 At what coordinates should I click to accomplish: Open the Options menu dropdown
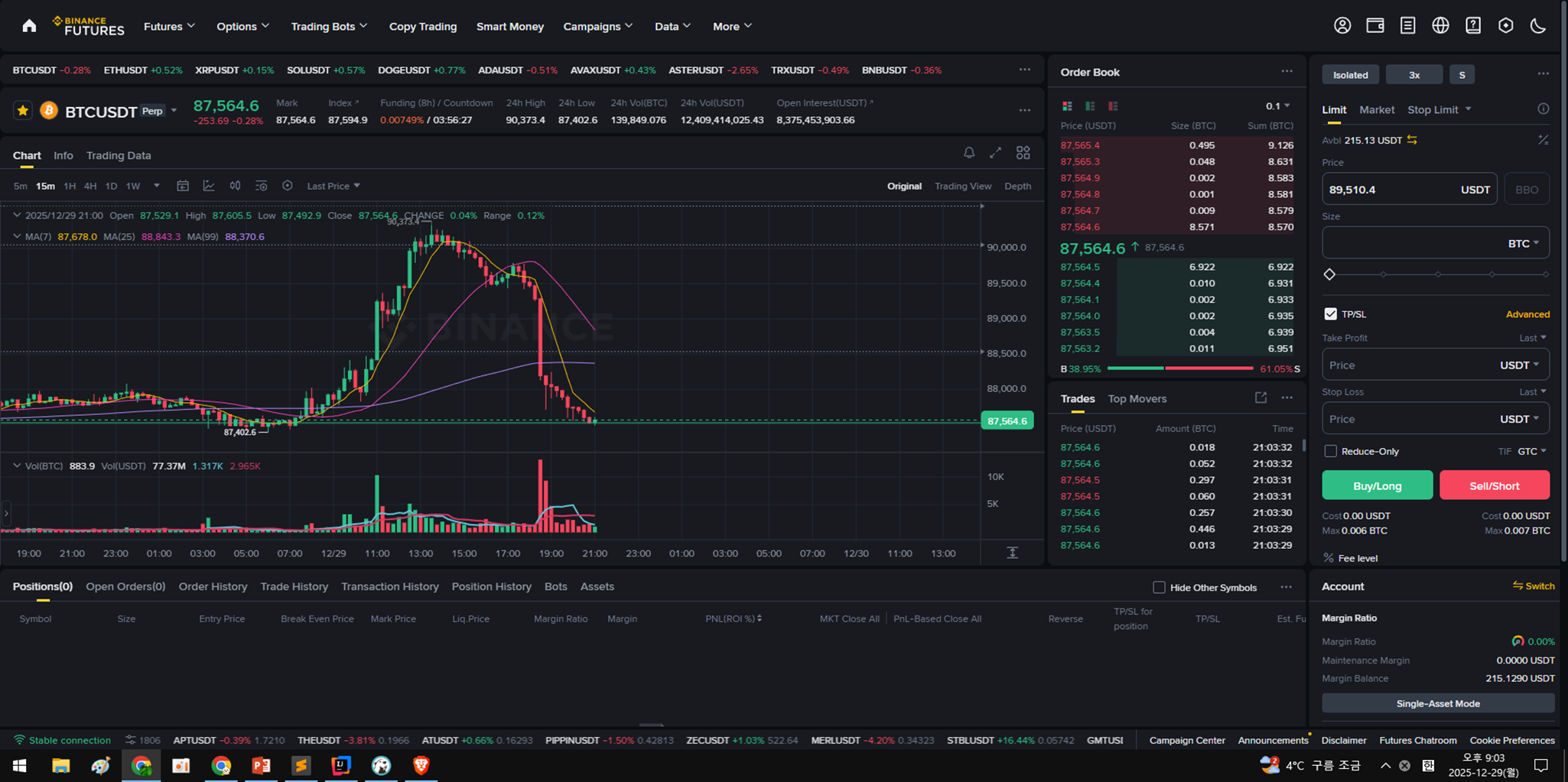tap(242, 26)
